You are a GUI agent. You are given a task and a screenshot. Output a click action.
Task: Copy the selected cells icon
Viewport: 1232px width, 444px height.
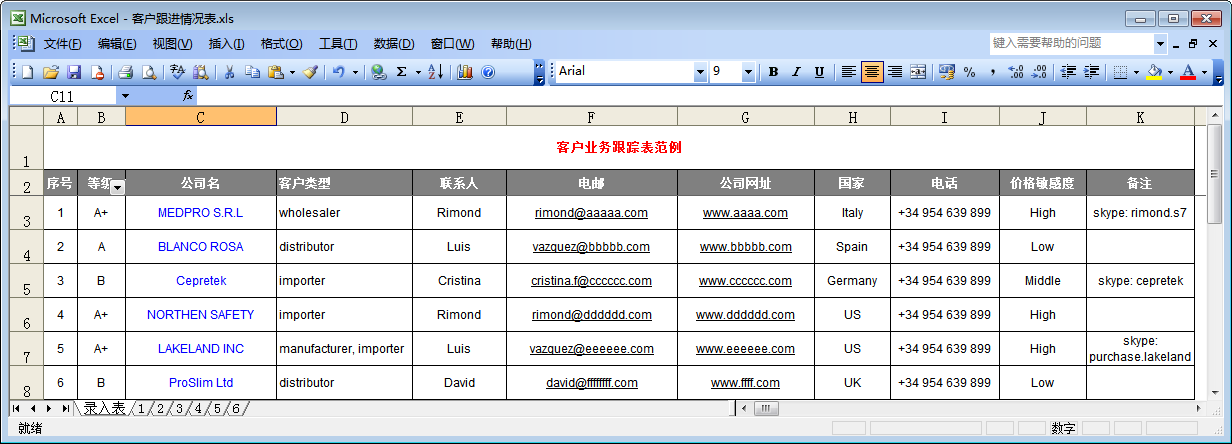253,72
